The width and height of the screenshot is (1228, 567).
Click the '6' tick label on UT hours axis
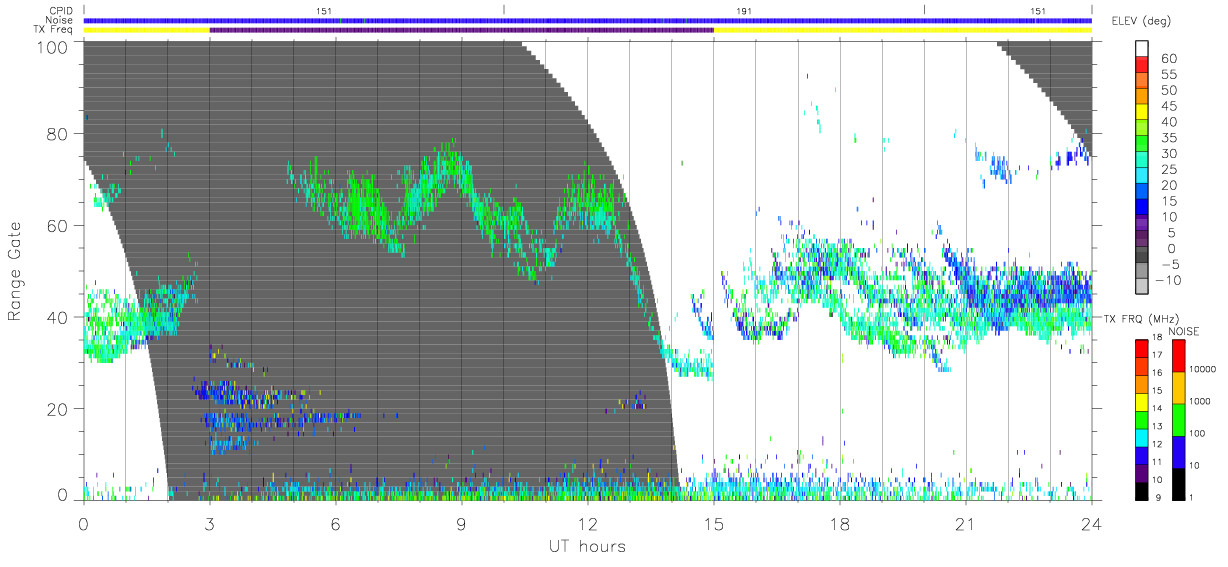(335, 525)
